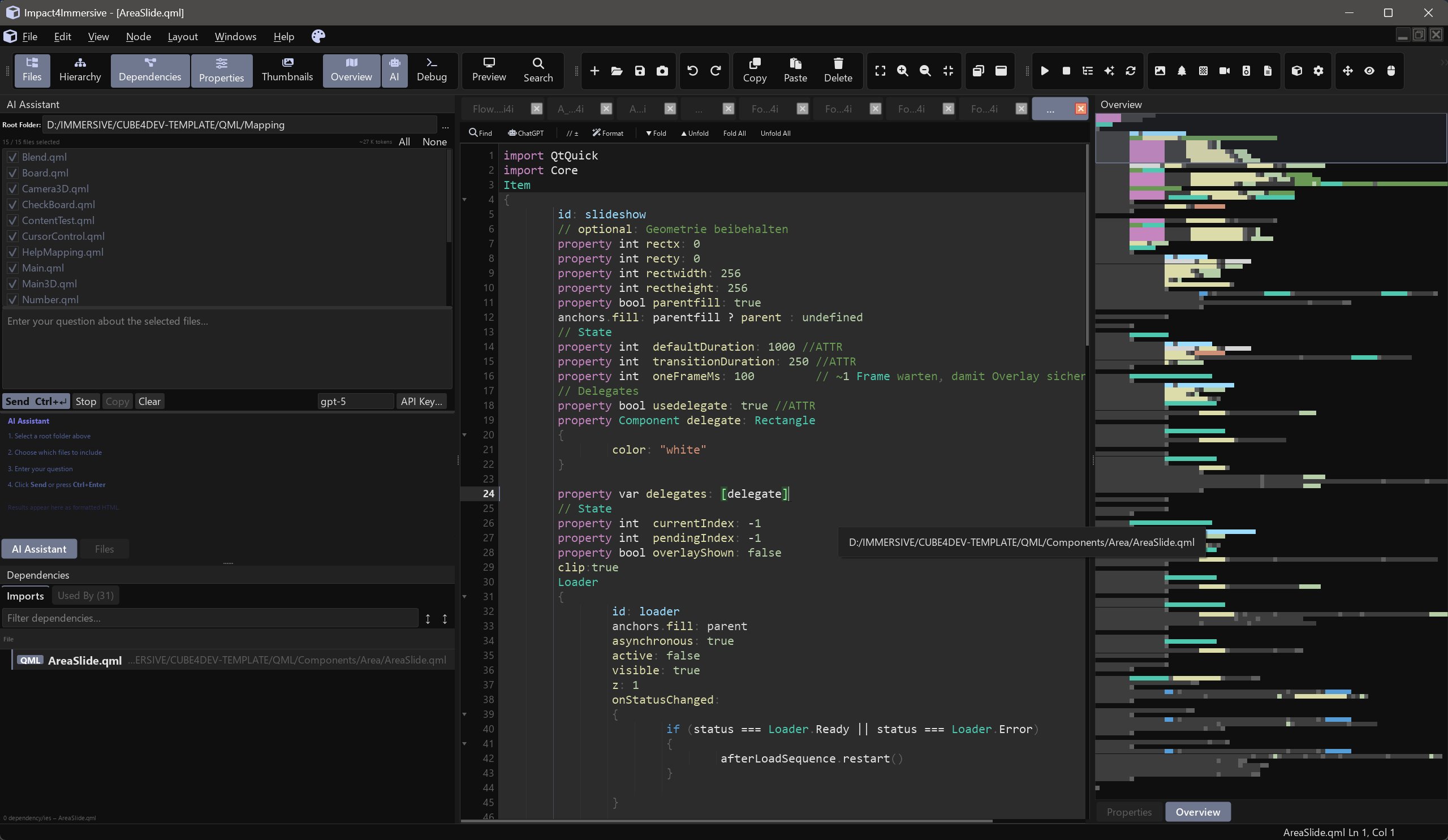This screenshot has height=840, width=1448.
Task: Uncheck the Camera3D.qml file checkbox
Action: pos(12,188)
